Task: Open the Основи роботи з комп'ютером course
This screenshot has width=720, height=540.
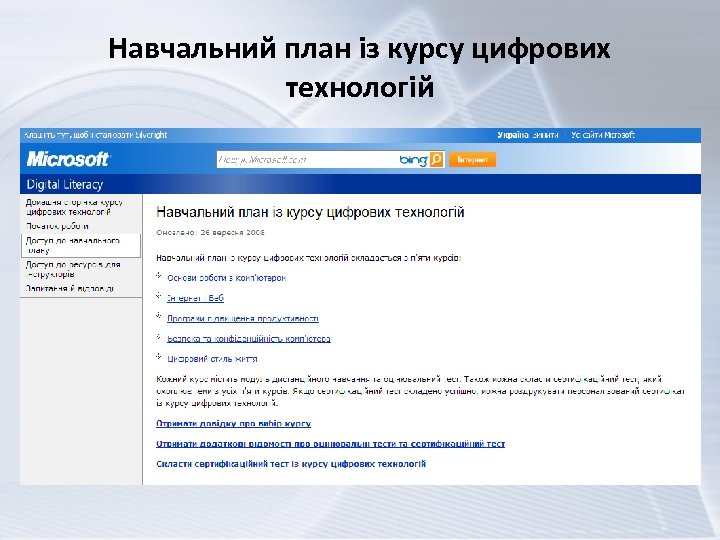Action: pos(226,278)
